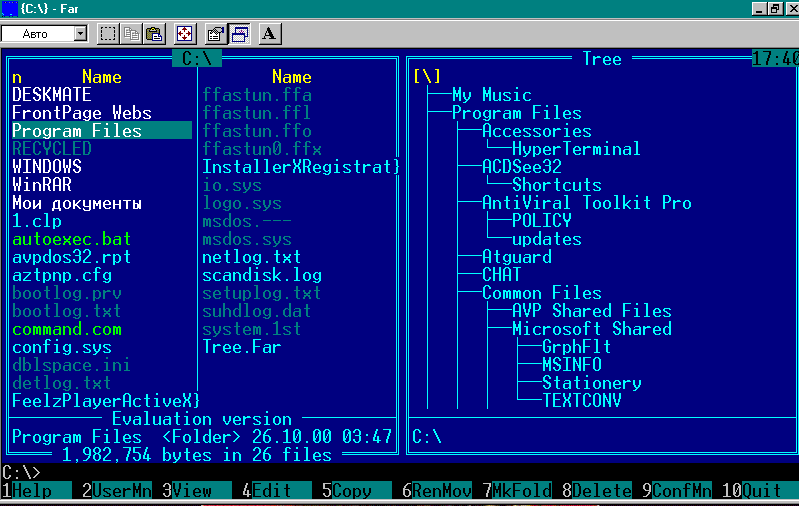Click the C:\> command line prompt
Image resolution: width=799 pixels, height=506 pixels.
[x=21, y=472]
